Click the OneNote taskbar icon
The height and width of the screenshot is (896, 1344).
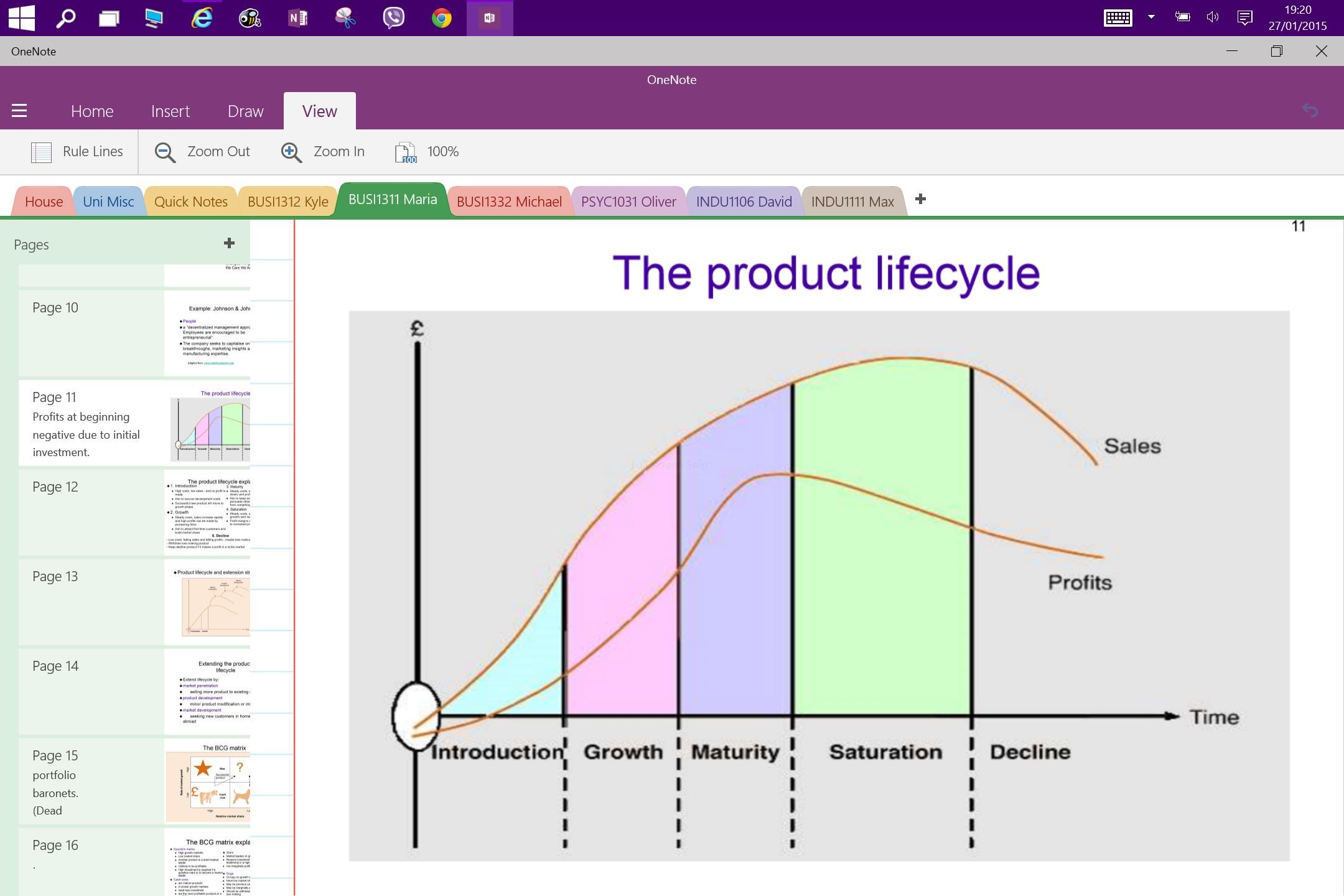click(490, 17)
